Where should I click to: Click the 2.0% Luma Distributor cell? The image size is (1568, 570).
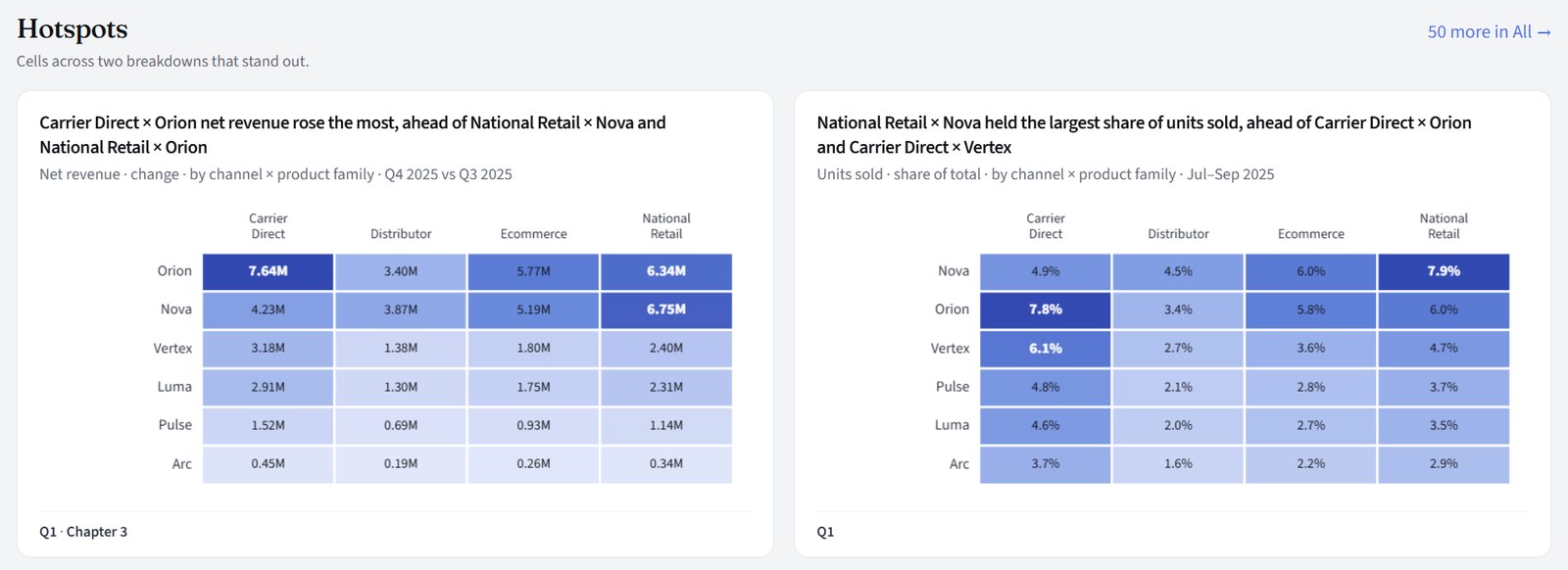coord(1178,425)
